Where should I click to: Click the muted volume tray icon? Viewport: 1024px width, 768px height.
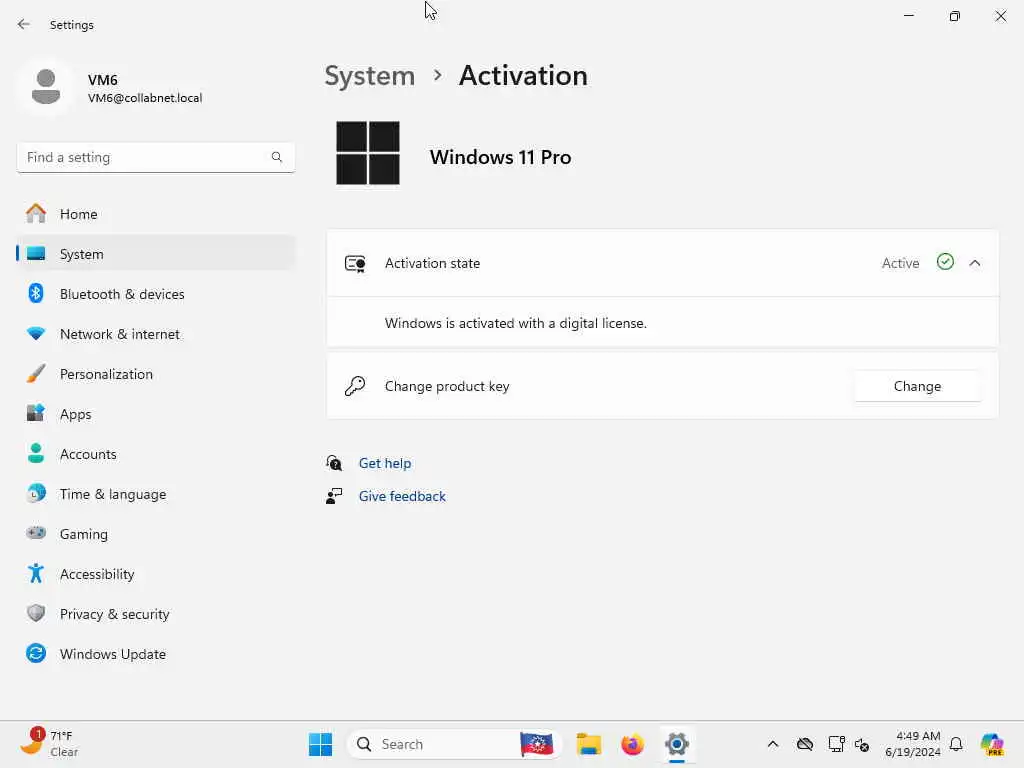[862, 744]
